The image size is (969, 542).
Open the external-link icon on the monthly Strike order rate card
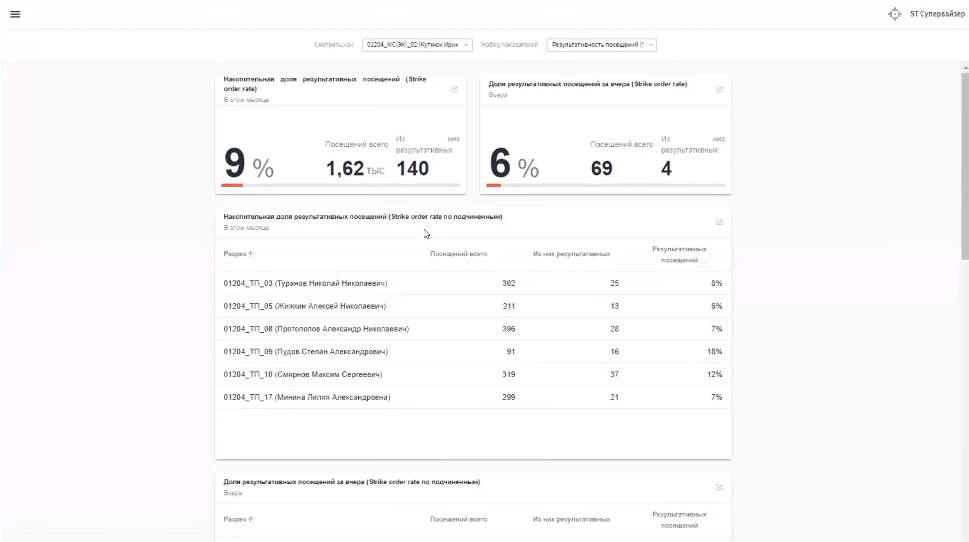(x=455, y=89)
